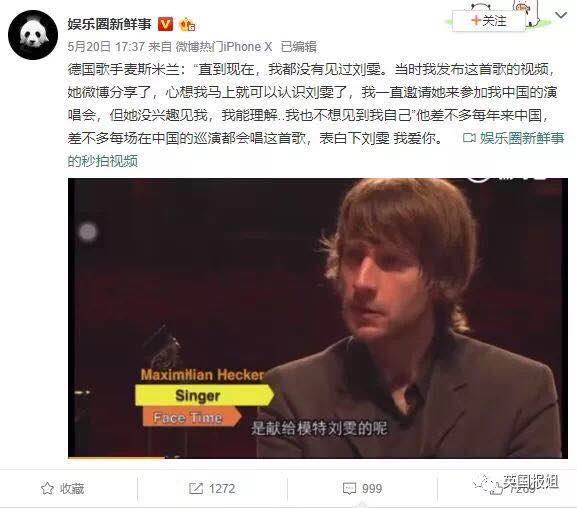Play the Maximilian Hecker video thumbnail
Screen dimensions: 577x508
pos(318,318)
